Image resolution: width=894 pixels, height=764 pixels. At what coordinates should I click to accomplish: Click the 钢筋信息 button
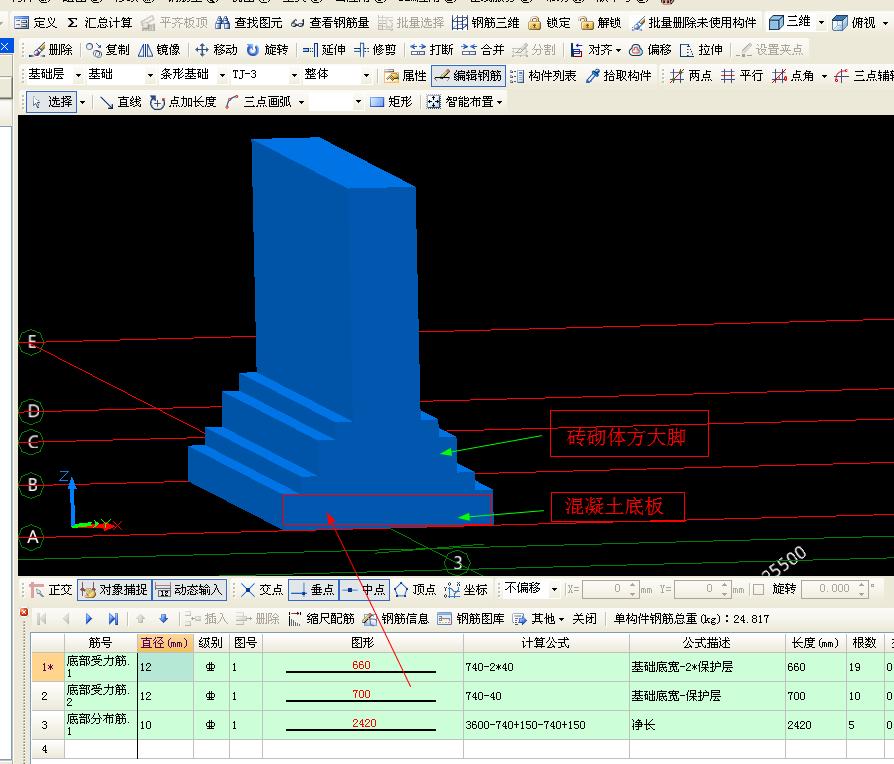[396, 619]
